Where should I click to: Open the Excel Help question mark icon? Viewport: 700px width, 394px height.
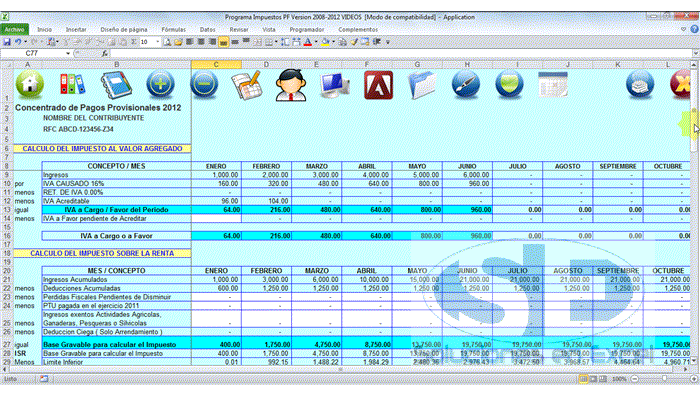695,29
